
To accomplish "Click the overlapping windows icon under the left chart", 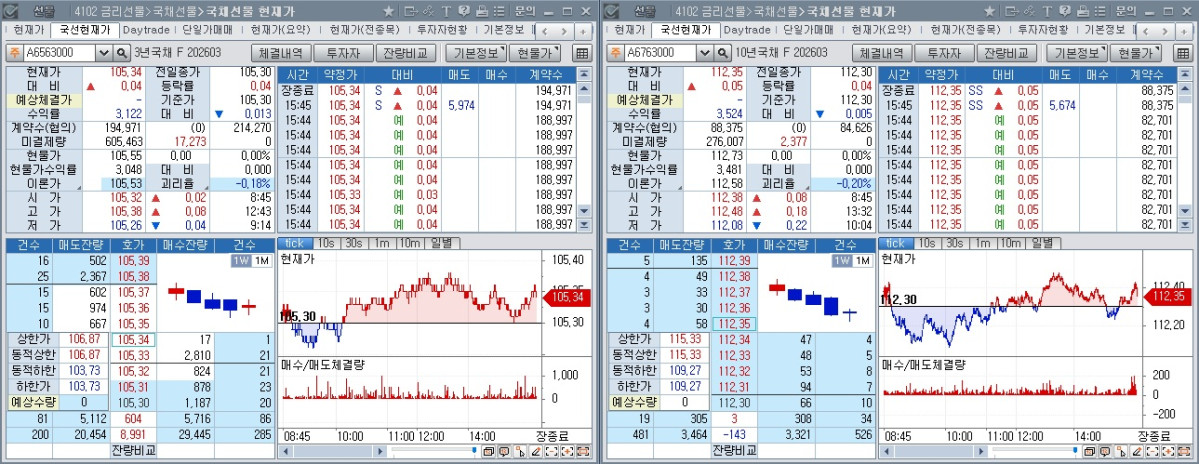I will [x=489, y=452].
